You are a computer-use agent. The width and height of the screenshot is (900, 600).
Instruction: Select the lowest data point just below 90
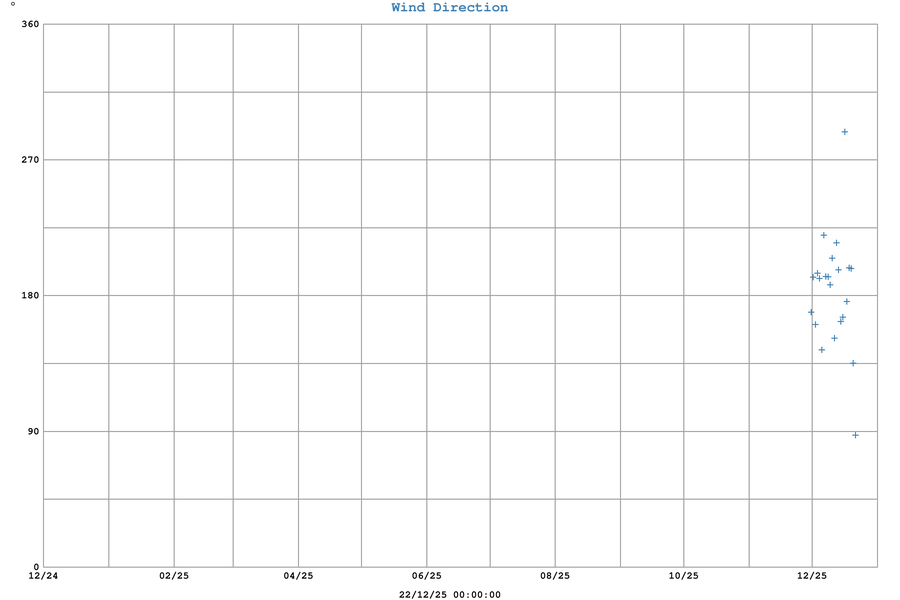pyautogui.click(x=855, y=435)
